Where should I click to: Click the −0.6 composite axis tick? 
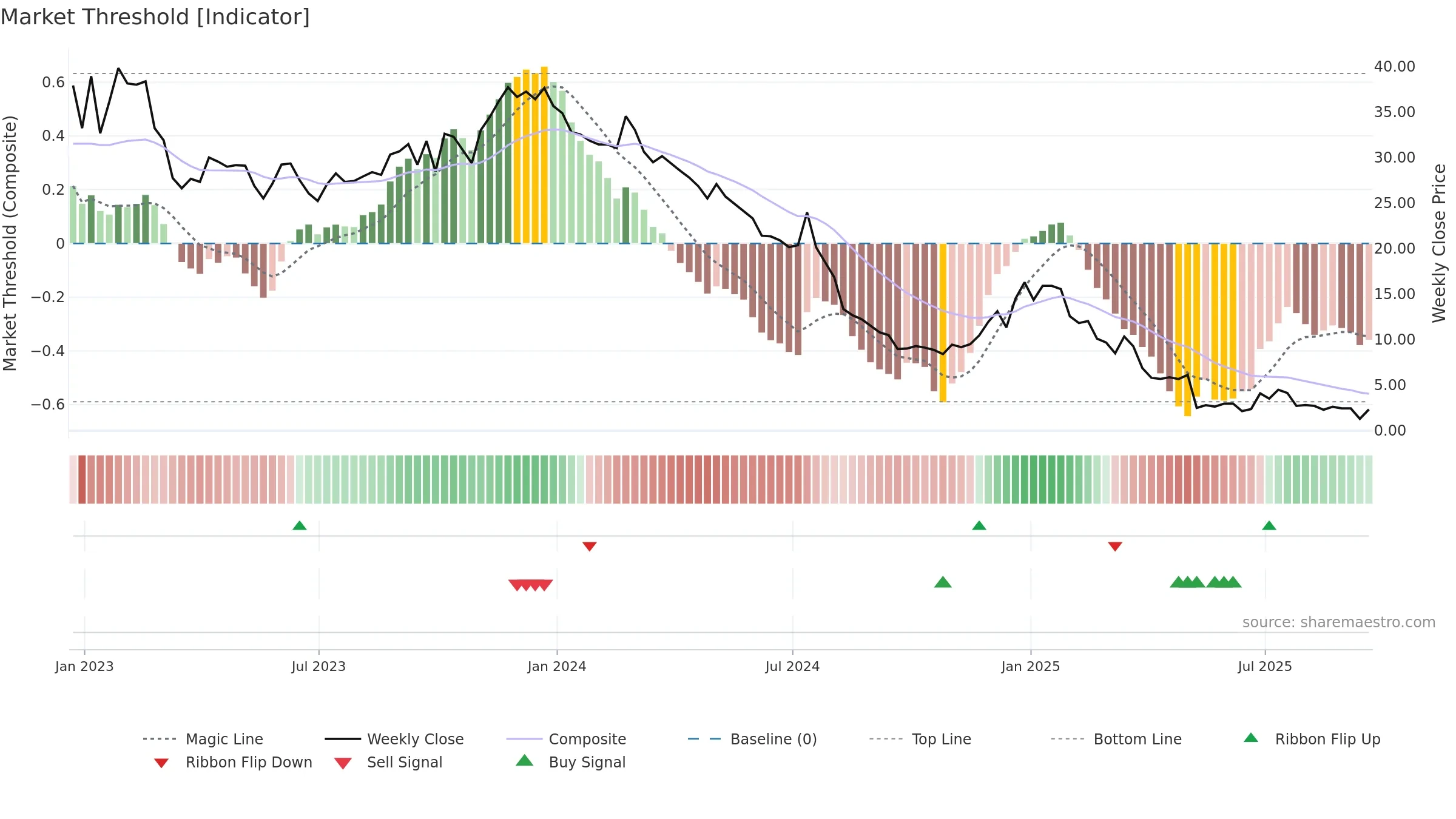point(48,405)
